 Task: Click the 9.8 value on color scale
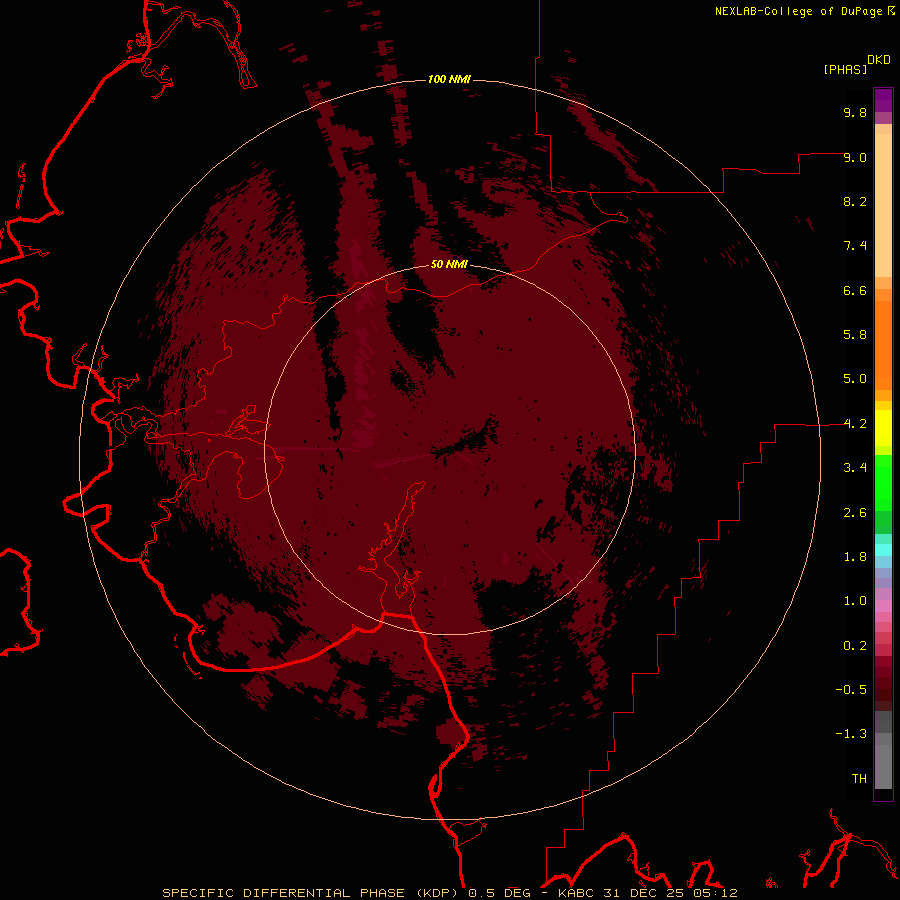pyautogui.click(x=855, y=112)
